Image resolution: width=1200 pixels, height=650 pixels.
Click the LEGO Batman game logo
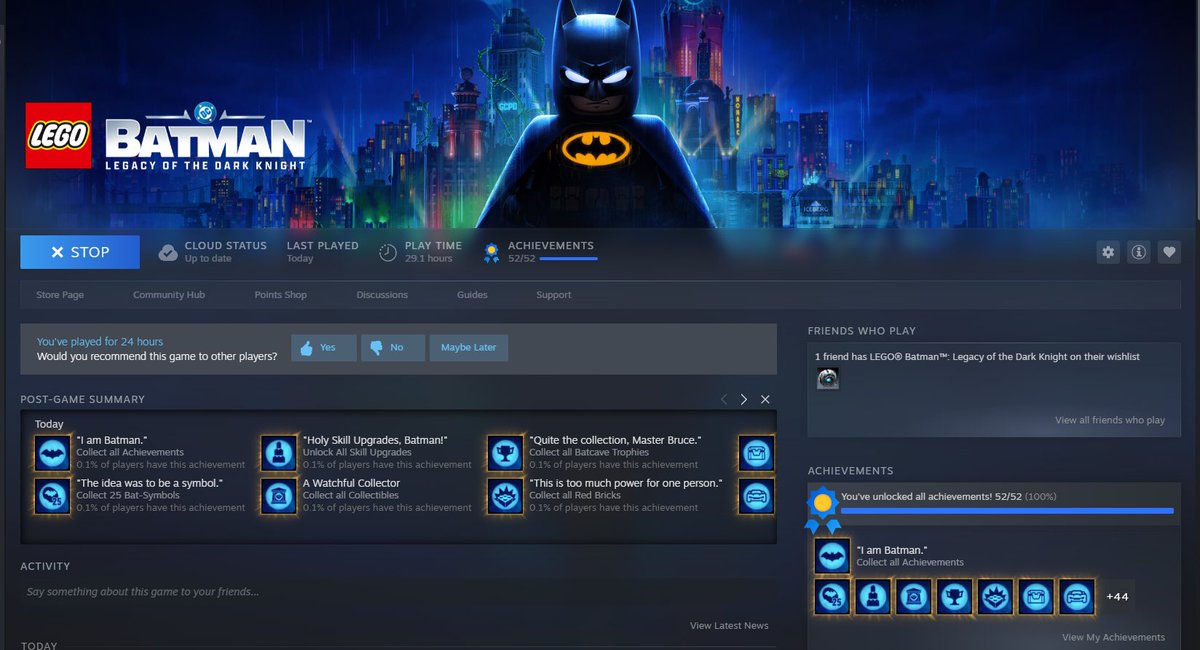pos(166,135)
